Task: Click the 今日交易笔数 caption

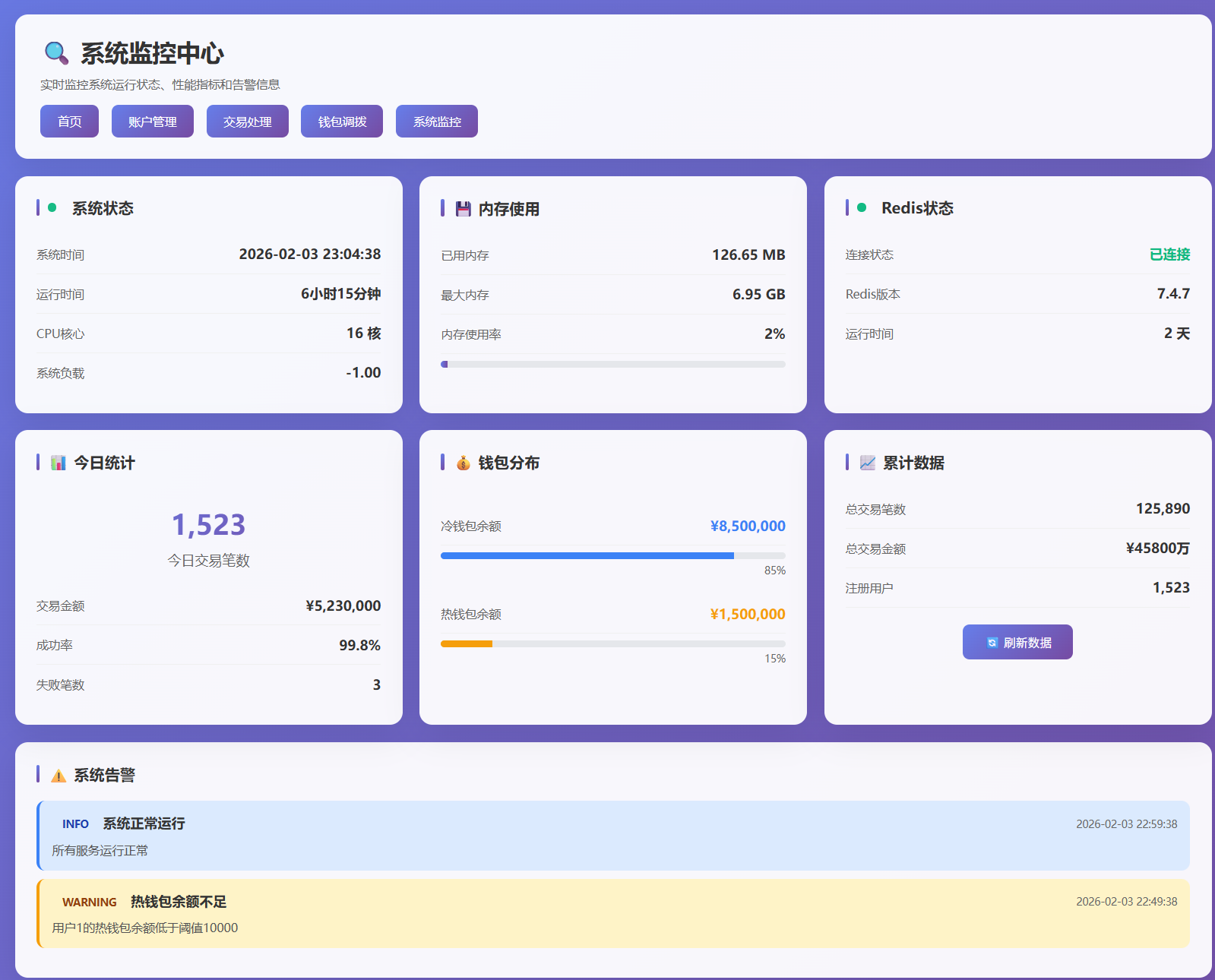Action: click(209, 561)
